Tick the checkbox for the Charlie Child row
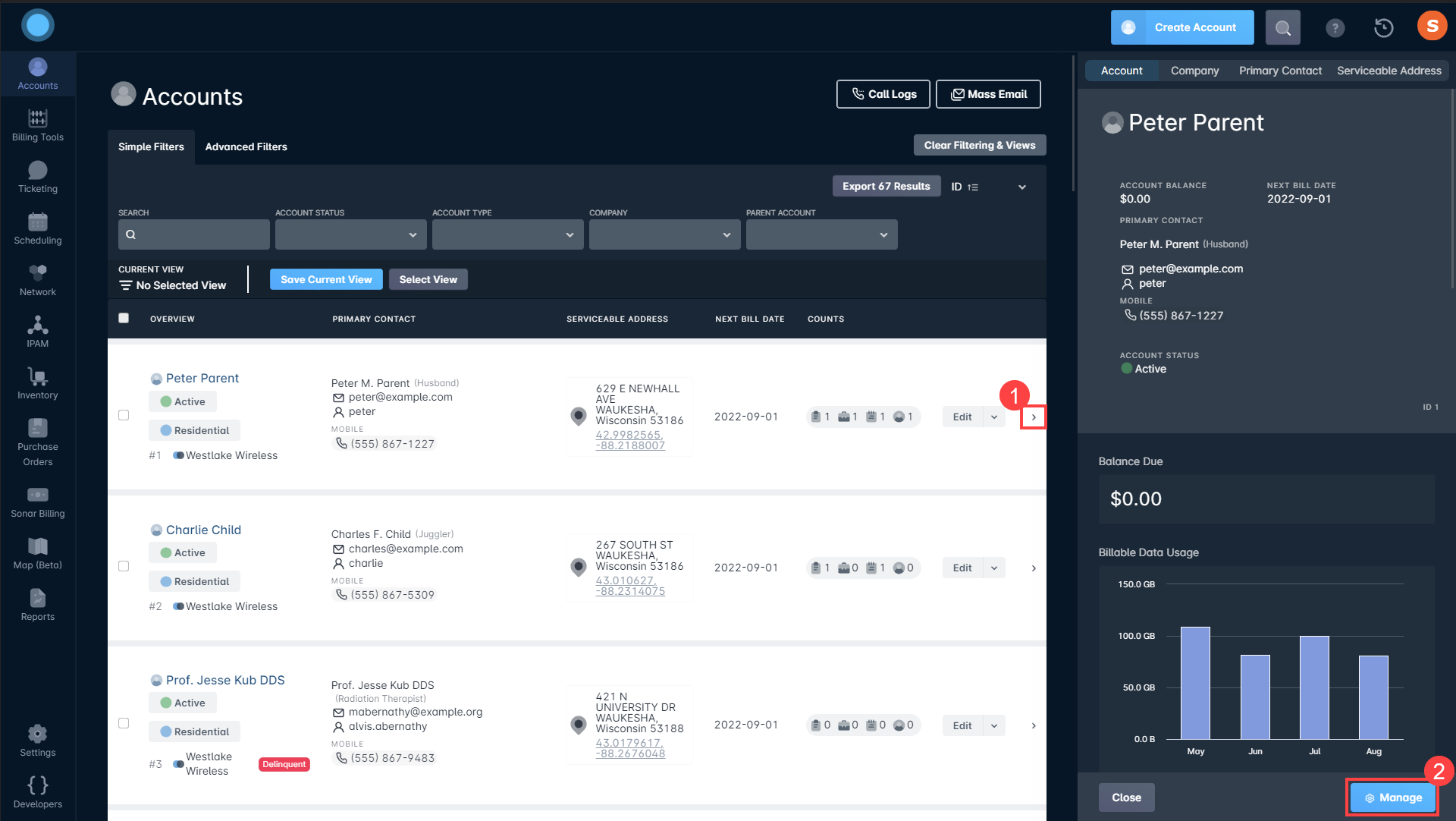This screenshot has height=821, width=1456. (124, 566)
